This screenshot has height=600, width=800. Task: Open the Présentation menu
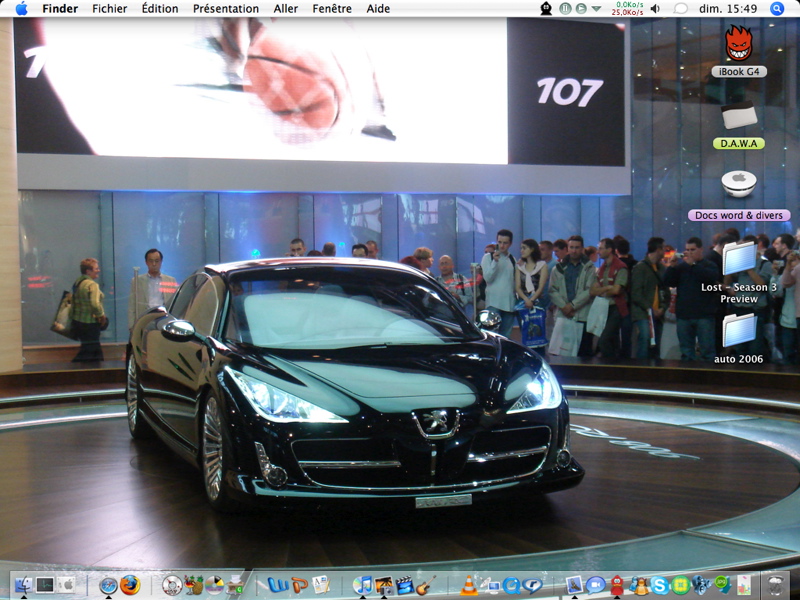coord(226,9)
